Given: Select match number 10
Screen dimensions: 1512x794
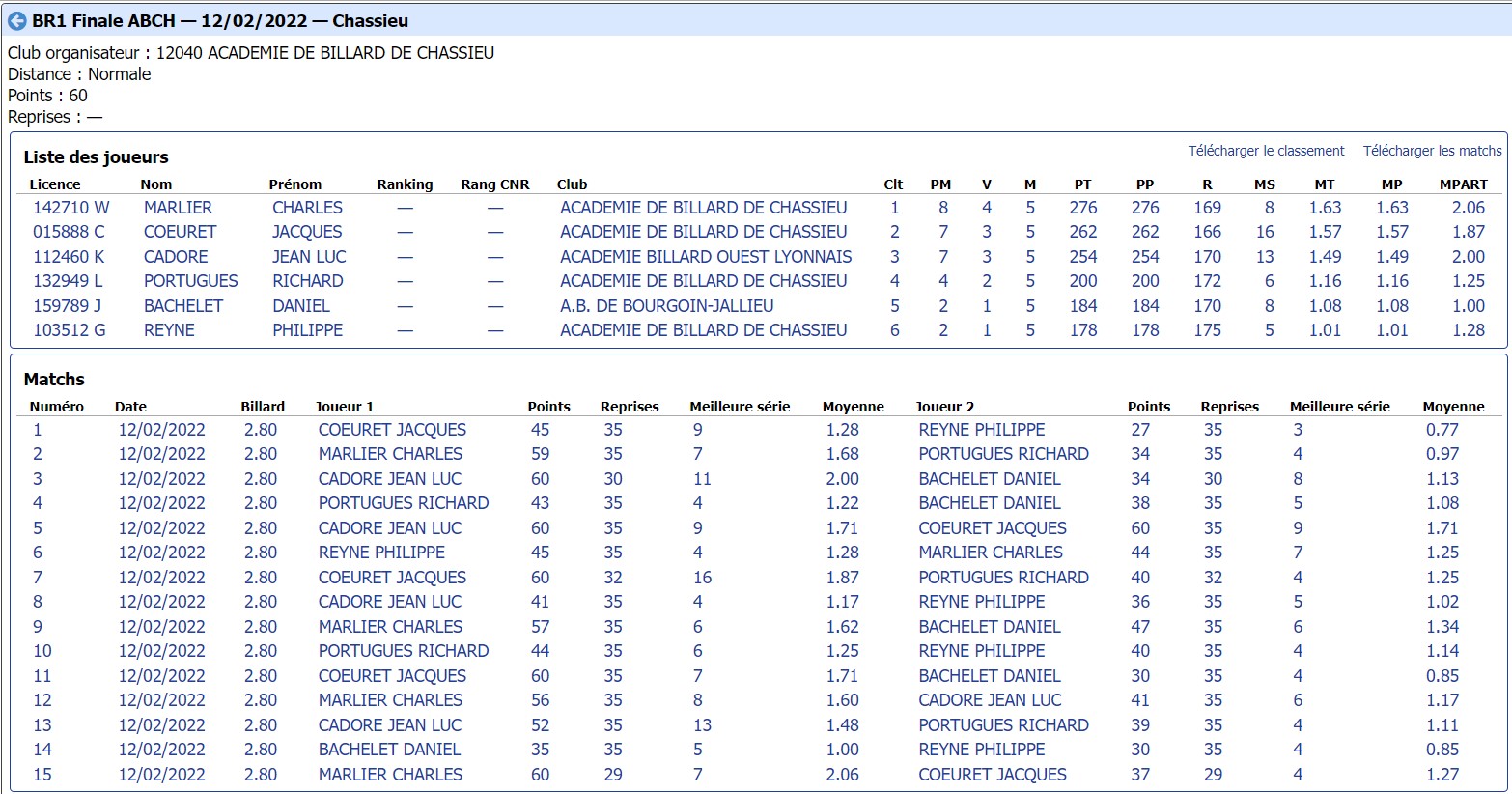Looking at the screenshot, I should point(42,651).
